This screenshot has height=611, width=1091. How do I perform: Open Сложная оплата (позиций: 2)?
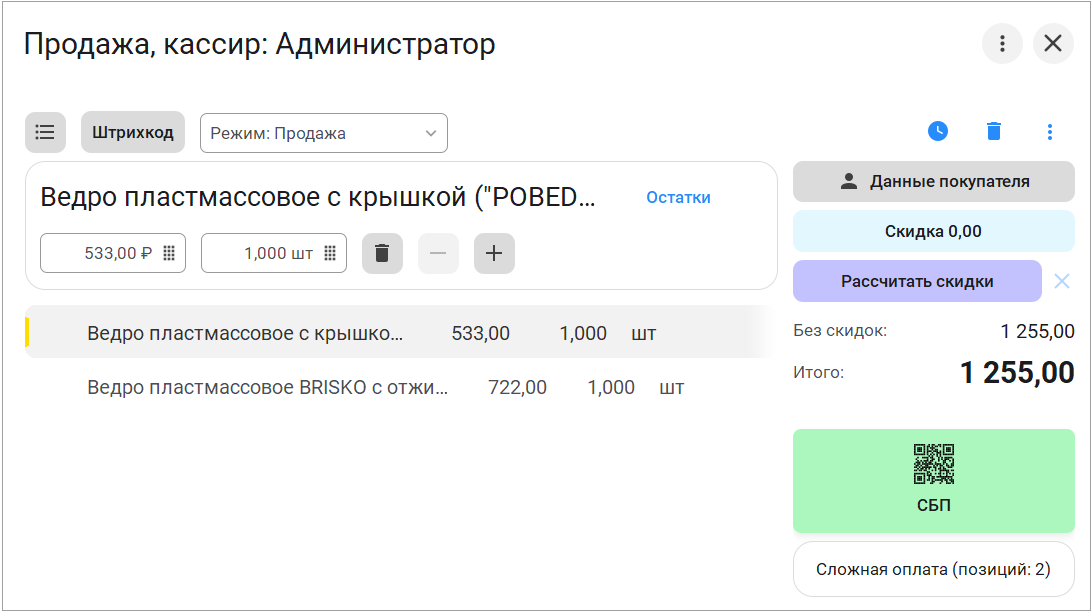pyautogui.click(x=934, y=569)
